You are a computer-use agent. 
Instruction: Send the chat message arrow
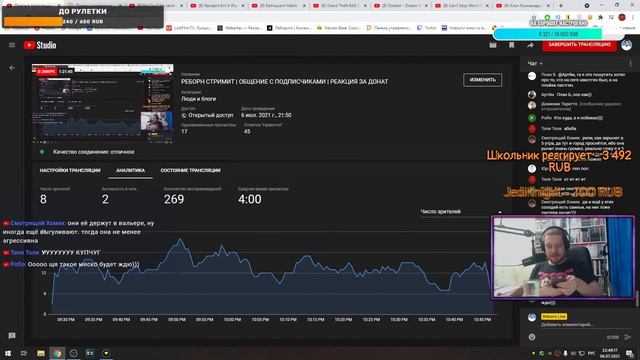(627, 337)
